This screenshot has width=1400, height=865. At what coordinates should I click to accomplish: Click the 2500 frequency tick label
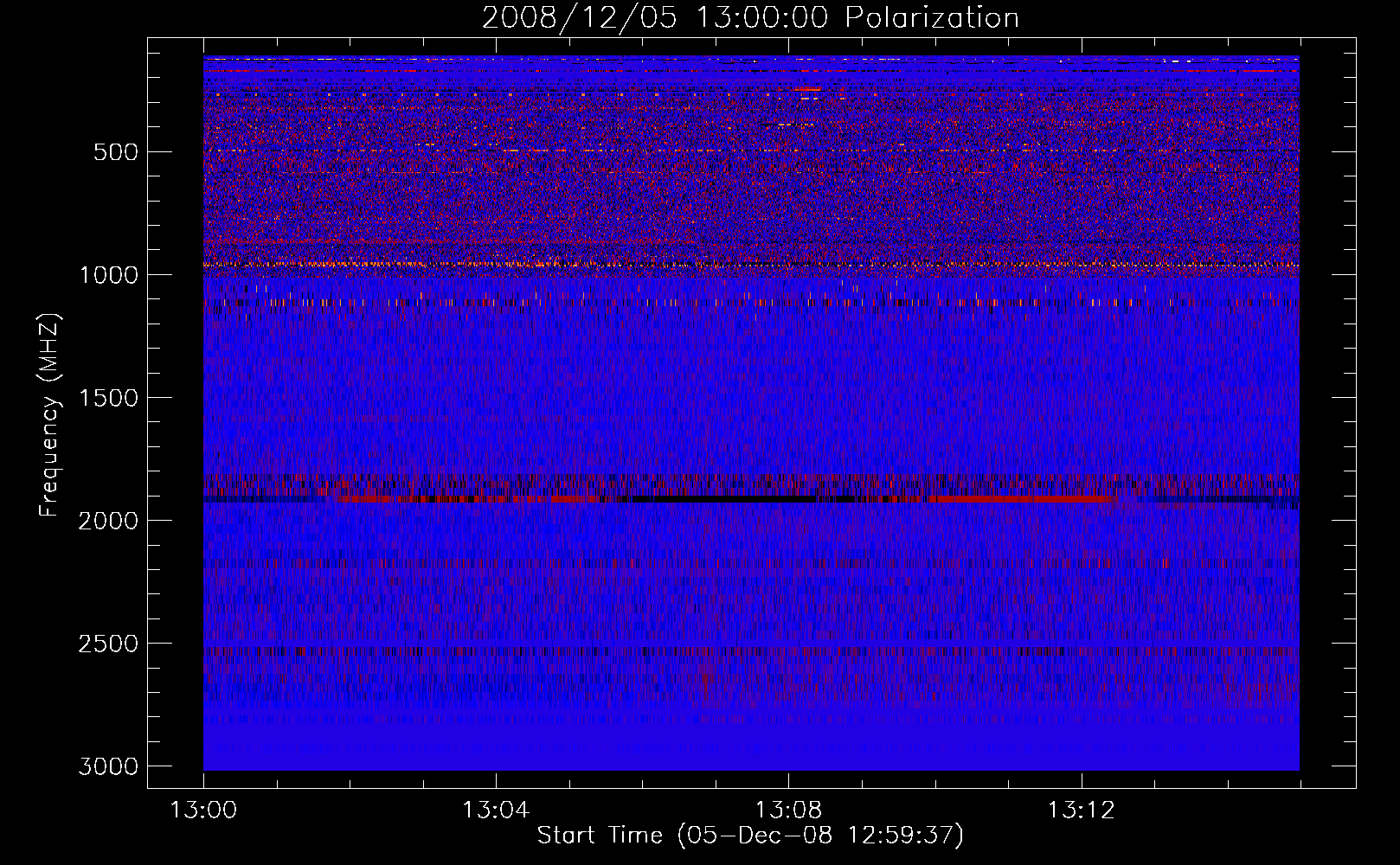point(108,644)
